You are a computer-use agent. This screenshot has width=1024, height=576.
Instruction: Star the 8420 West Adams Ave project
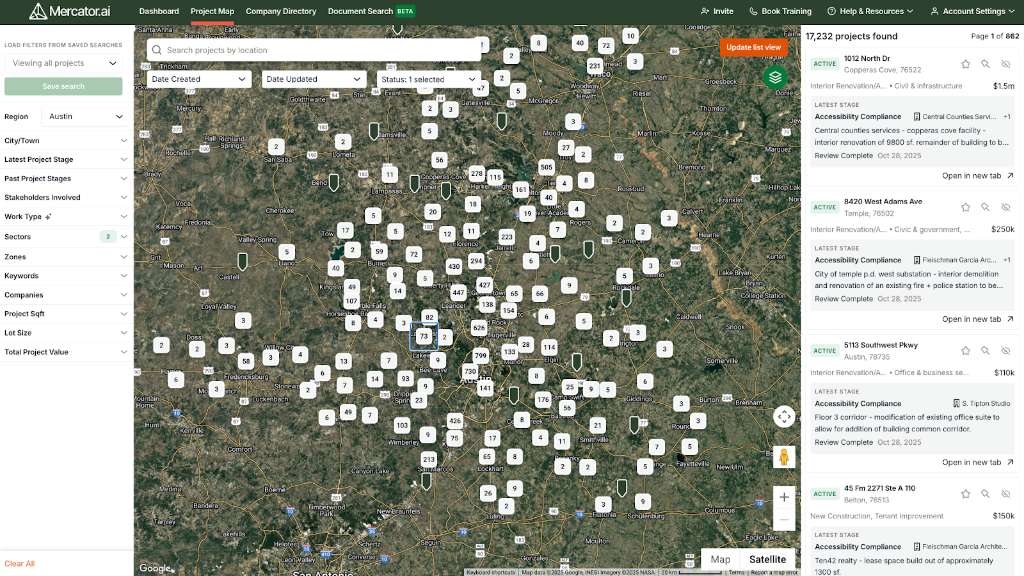tap(965, 207)
